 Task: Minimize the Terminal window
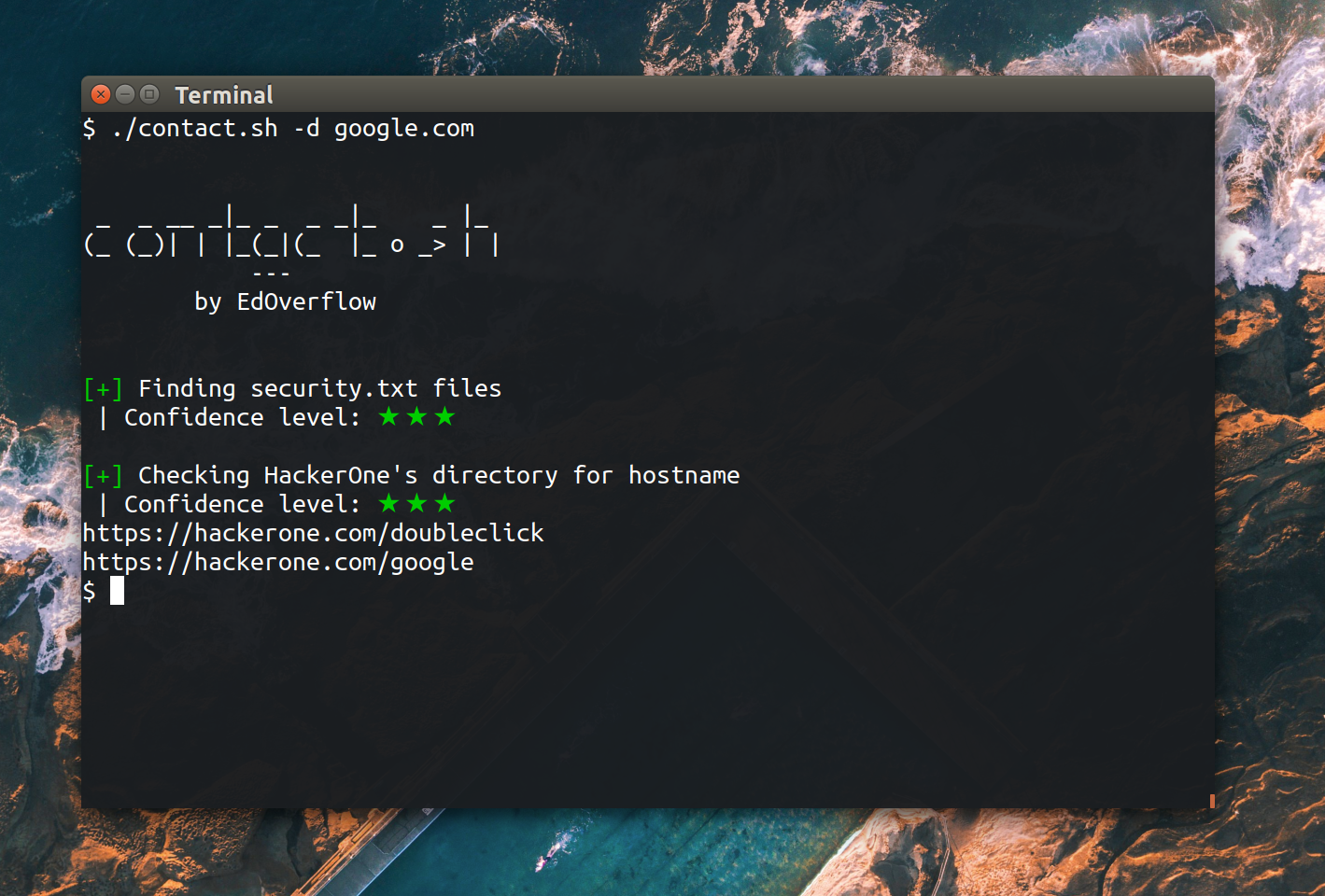click(125, 94)
